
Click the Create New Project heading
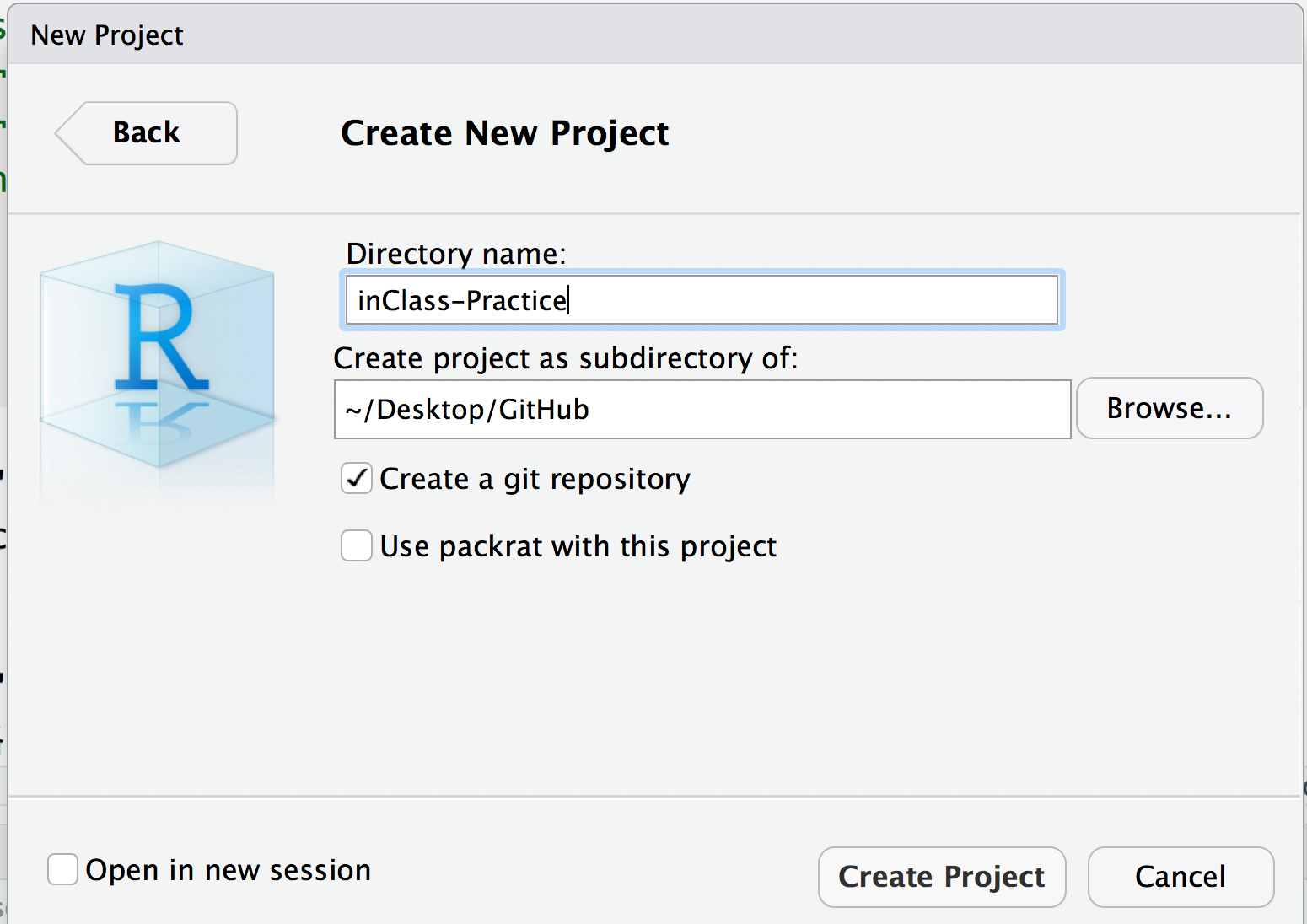point(504,133)
